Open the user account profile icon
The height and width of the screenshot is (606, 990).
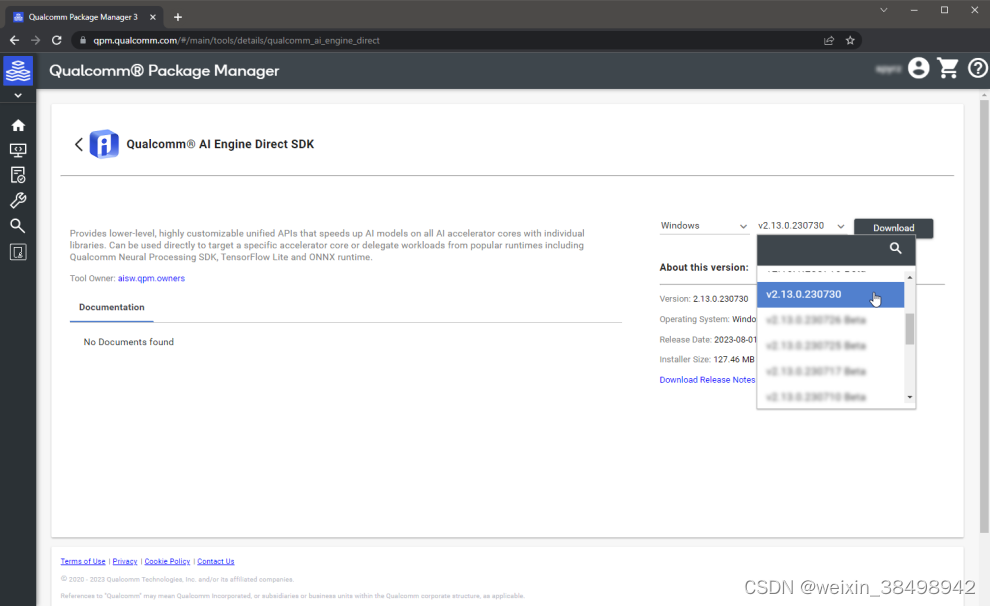tap(918, 68)
